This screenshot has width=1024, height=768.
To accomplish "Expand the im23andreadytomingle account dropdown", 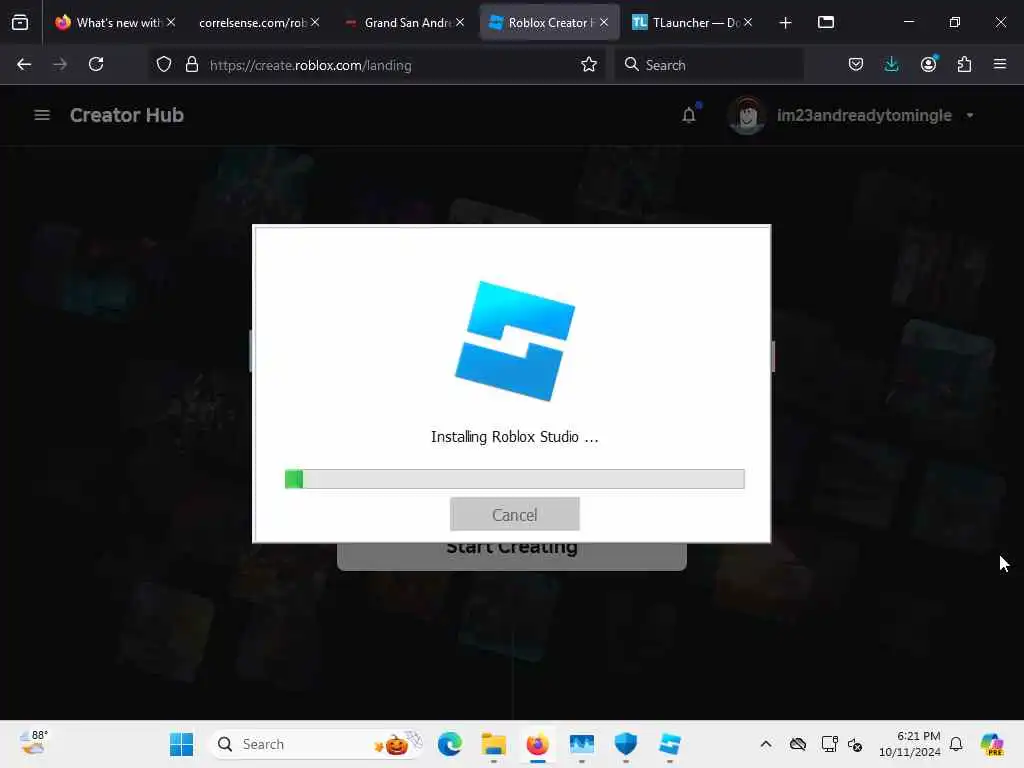I will click(970, 116).
